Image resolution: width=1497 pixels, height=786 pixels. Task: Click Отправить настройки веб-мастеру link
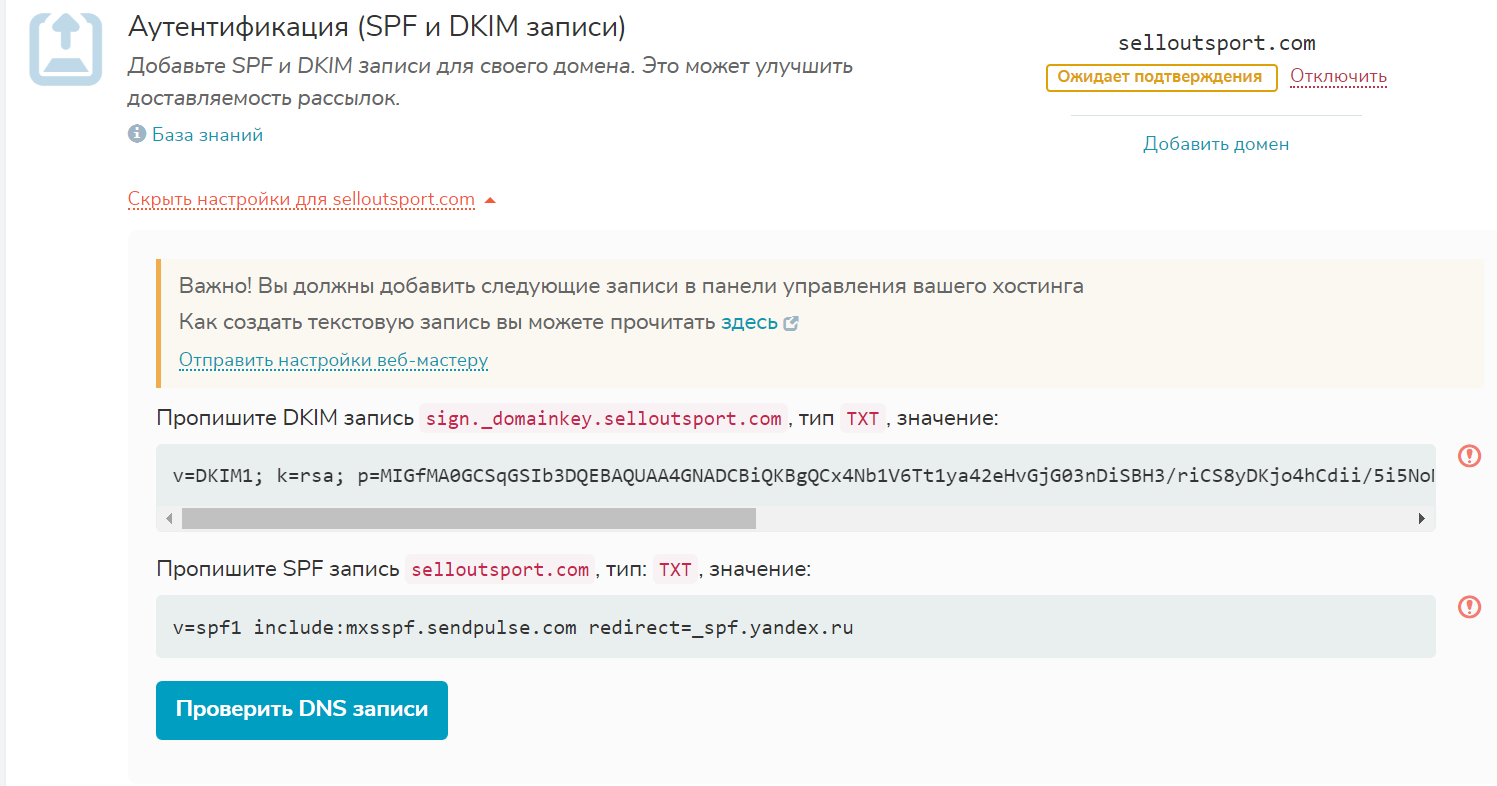(333, 360)
